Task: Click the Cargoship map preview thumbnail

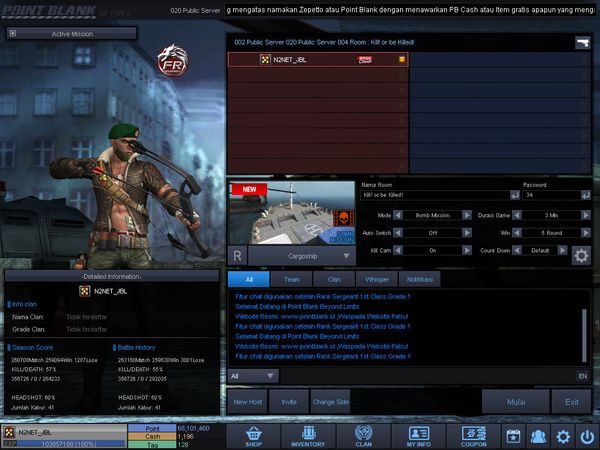Action: 292,213
